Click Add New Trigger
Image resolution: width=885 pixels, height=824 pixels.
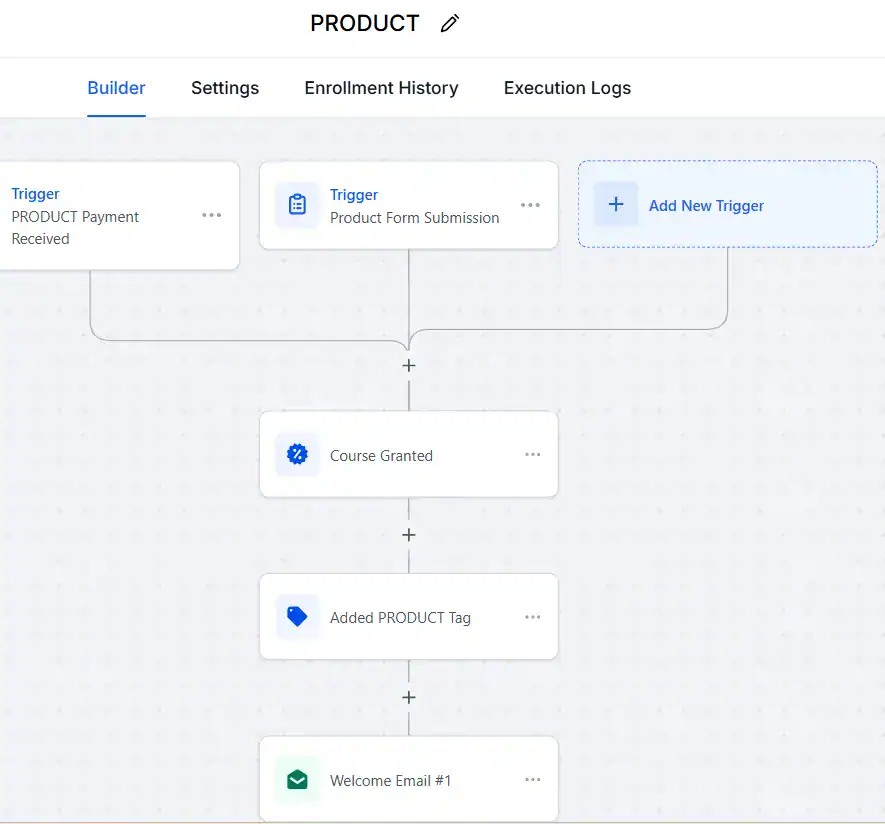pyautogui.click(x=728, y=204)
